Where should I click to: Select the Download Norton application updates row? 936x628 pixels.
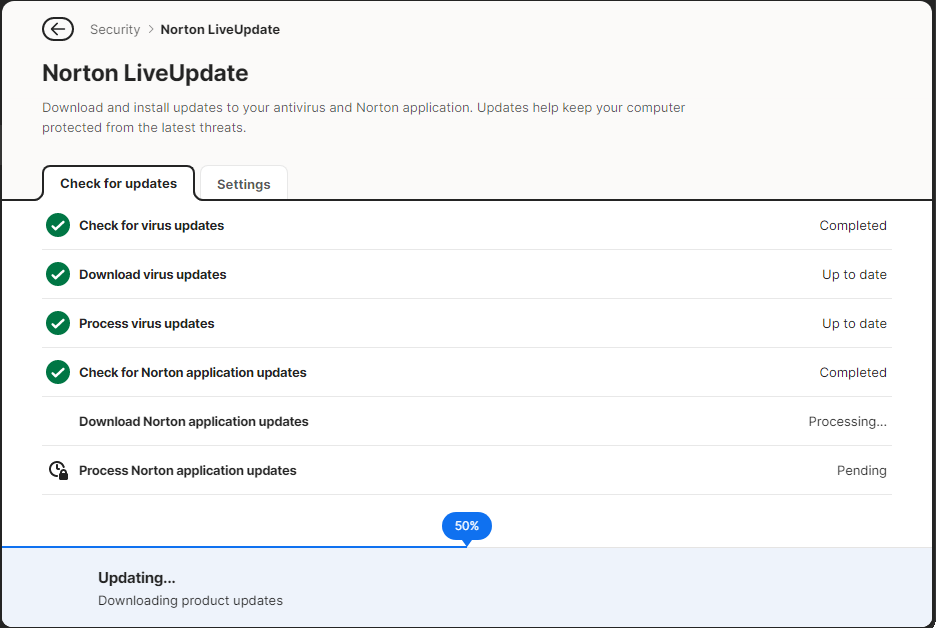pos(194,421)
